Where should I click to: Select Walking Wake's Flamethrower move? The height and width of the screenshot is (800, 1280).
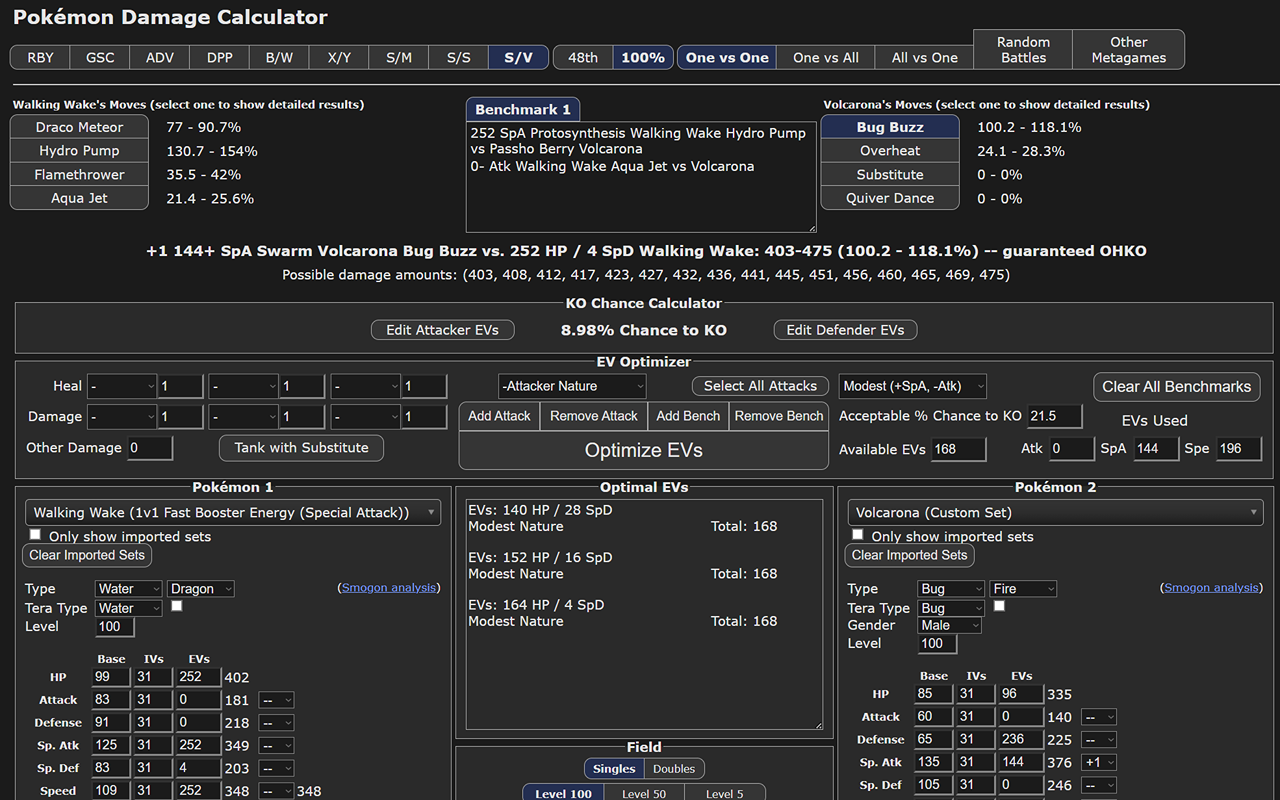pos(80,174)
